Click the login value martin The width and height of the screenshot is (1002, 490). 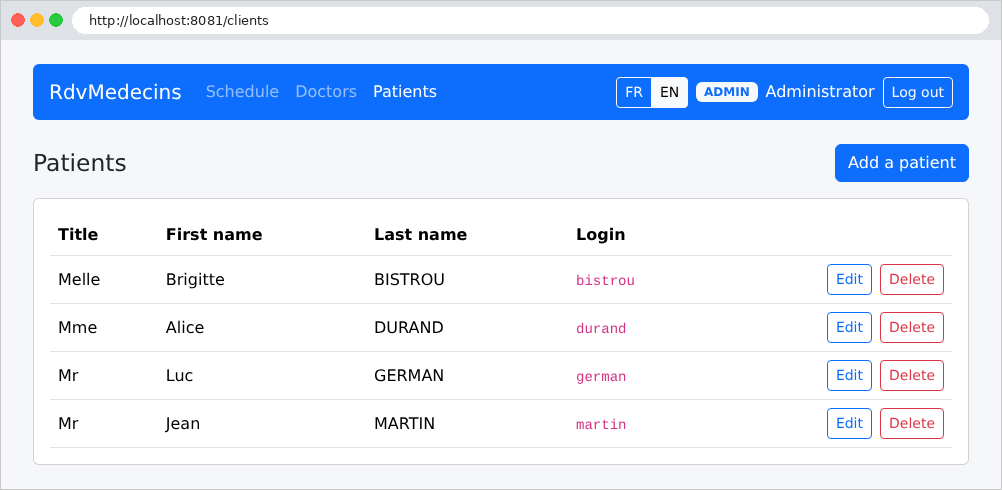pyautogui.click(x=601, y=424)
